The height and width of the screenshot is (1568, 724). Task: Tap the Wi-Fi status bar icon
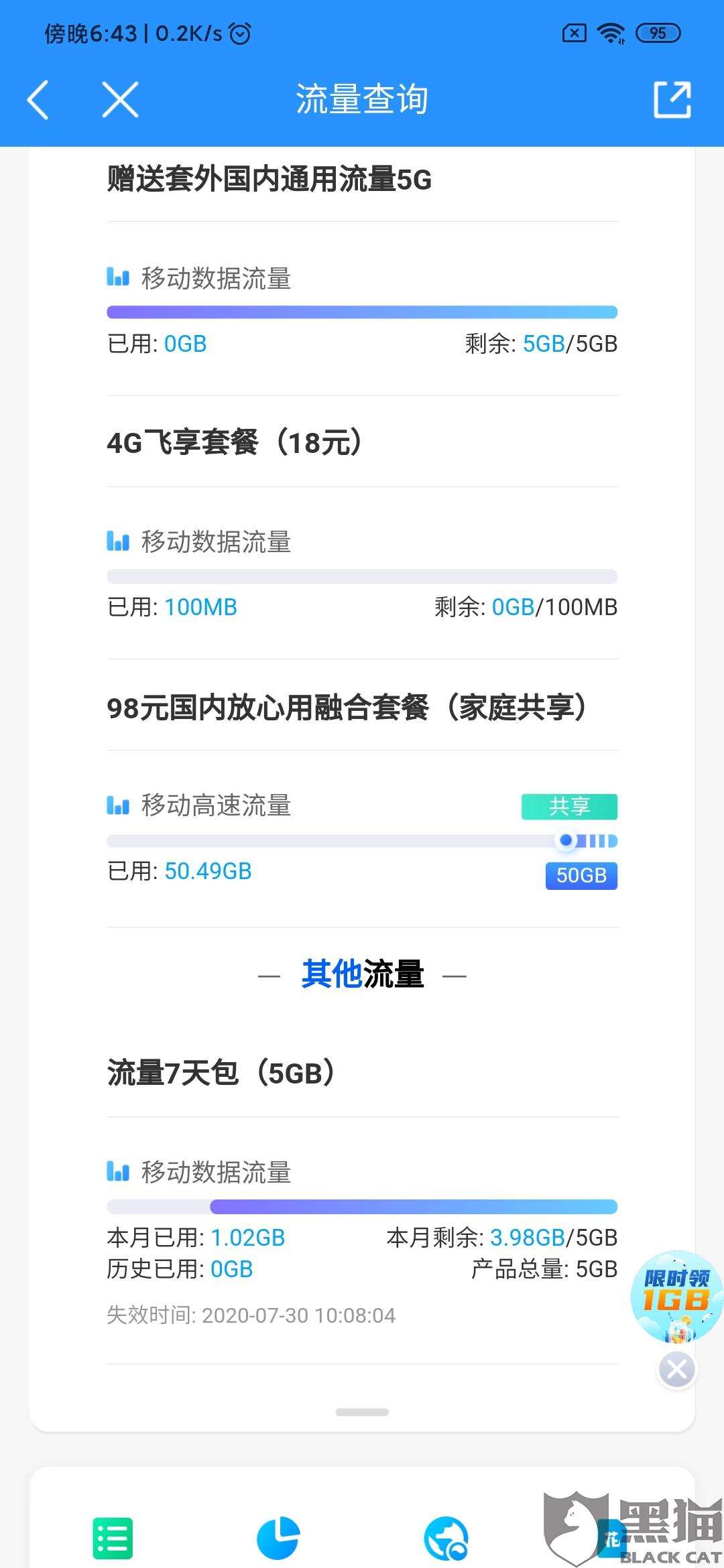pyautogui.click(x=611, y=33)
